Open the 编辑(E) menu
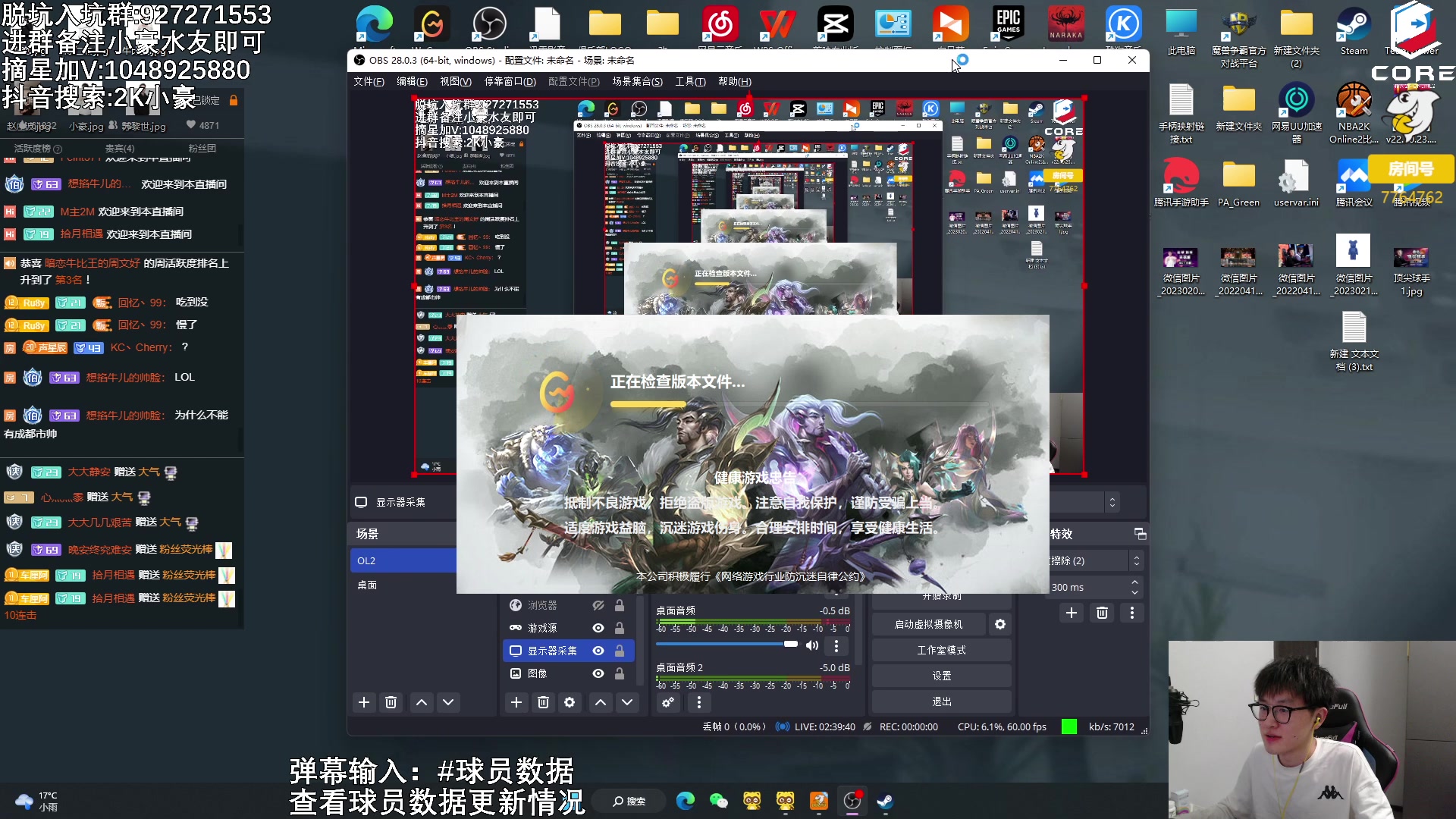 (412, 82)
